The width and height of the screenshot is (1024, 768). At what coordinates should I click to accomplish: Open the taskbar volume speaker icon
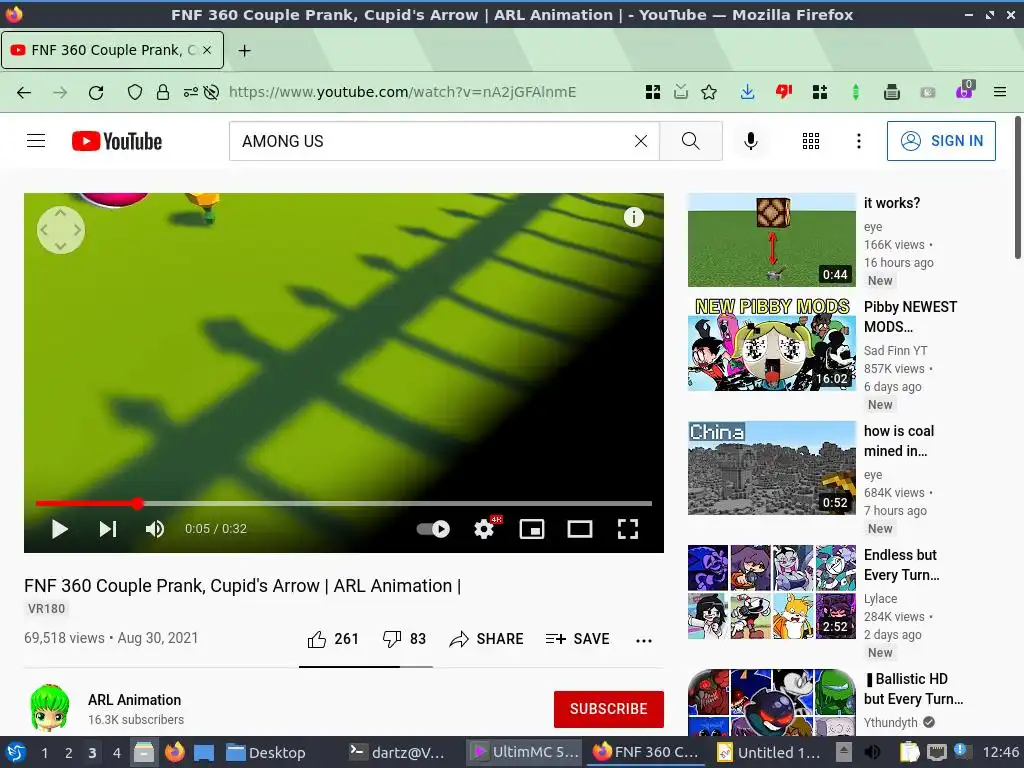(872, 752)
